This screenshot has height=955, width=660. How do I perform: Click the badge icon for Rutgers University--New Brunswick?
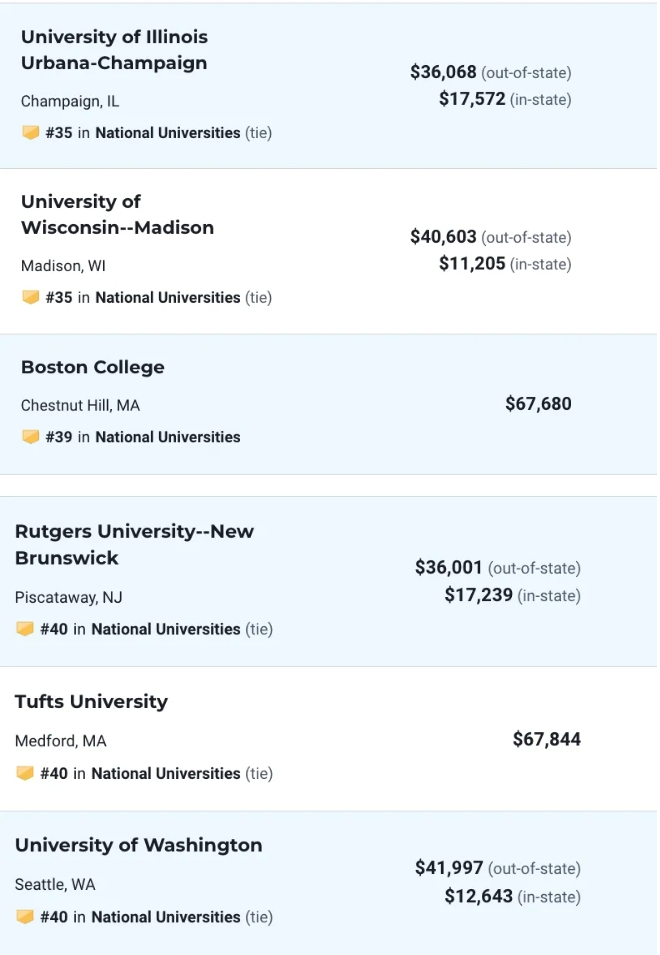24,629
